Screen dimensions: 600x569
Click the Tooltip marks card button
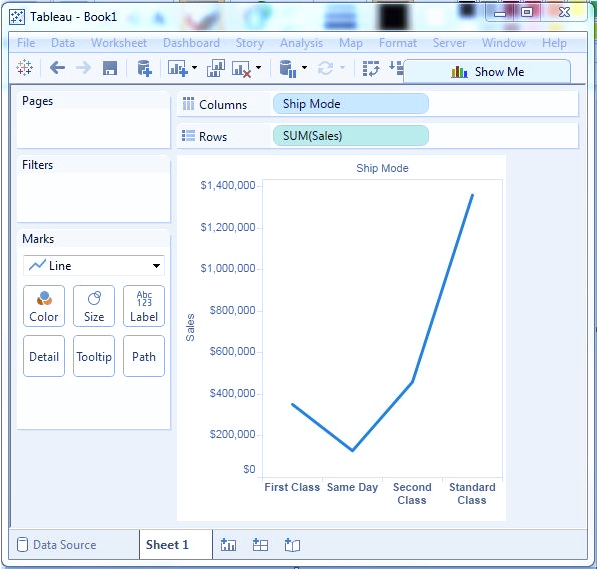[94, 356]
